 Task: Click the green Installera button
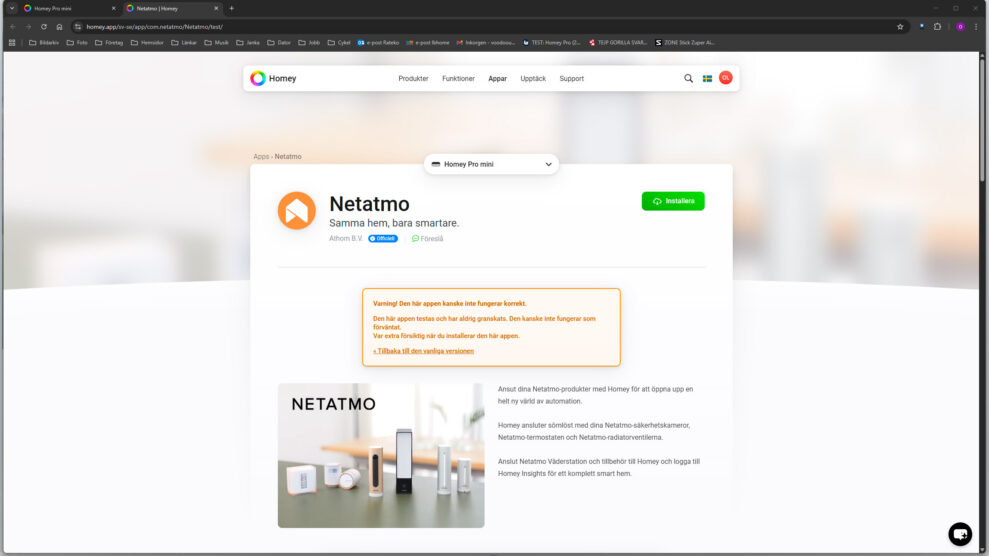coord(673,201)
